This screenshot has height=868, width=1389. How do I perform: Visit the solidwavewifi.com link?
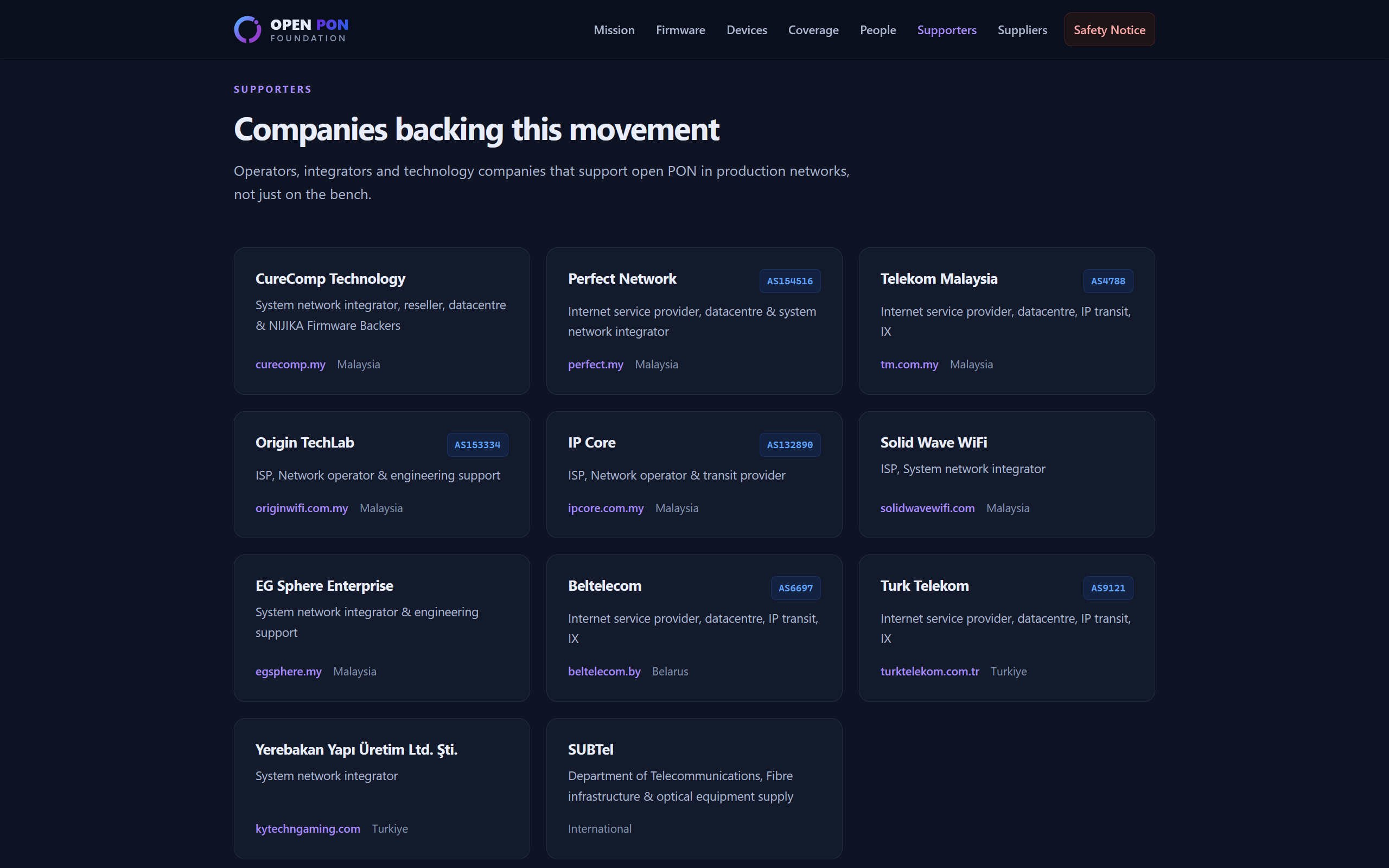point(927,508)
